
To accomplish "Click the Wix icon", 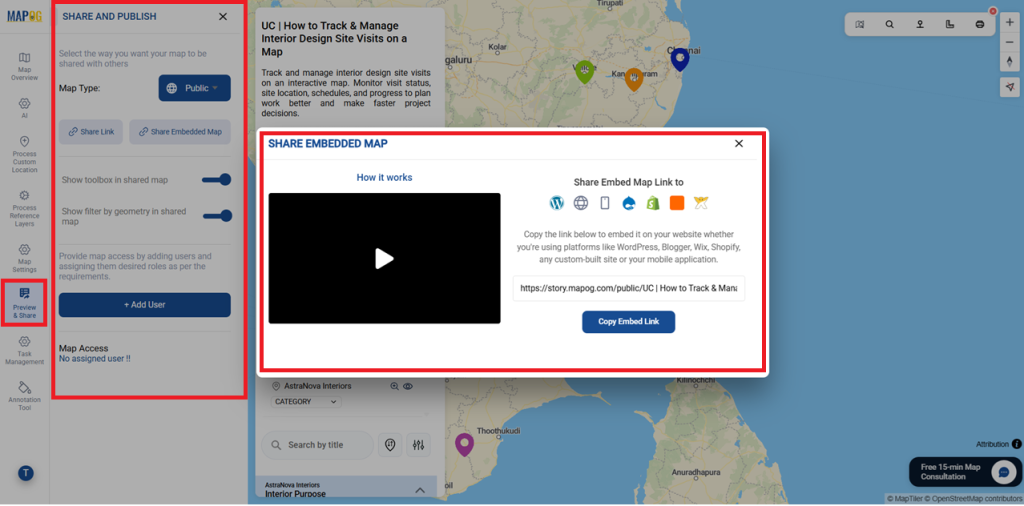I will (701, 203).
